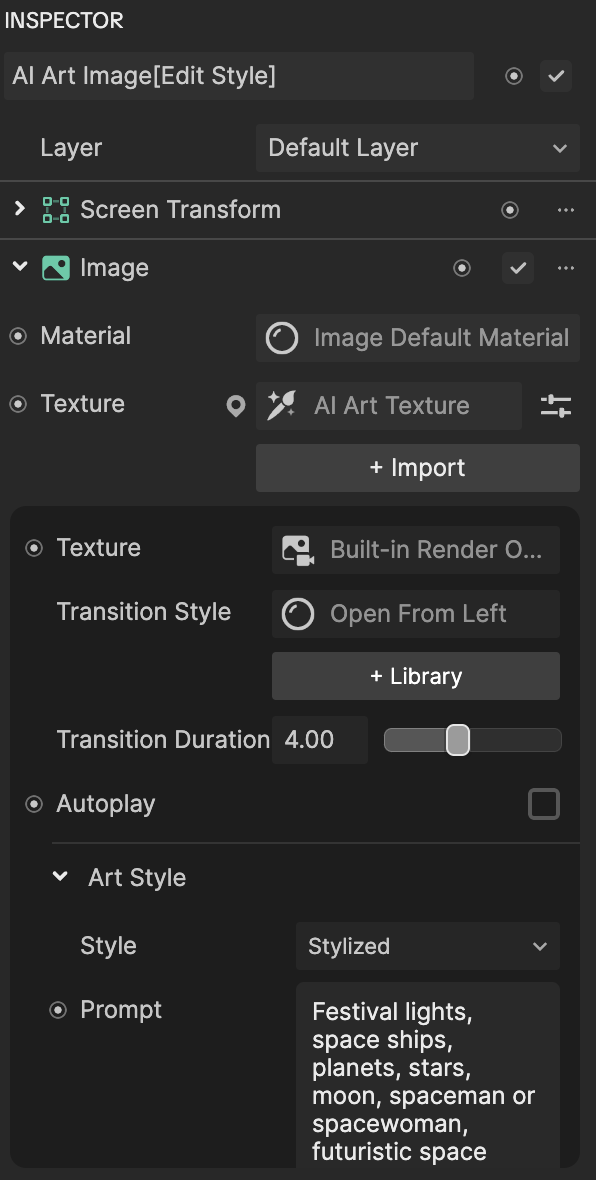The image size is (596, 1180).
Task: Click the radio dot beside the inner Texture label
Action: coord(34,549)
